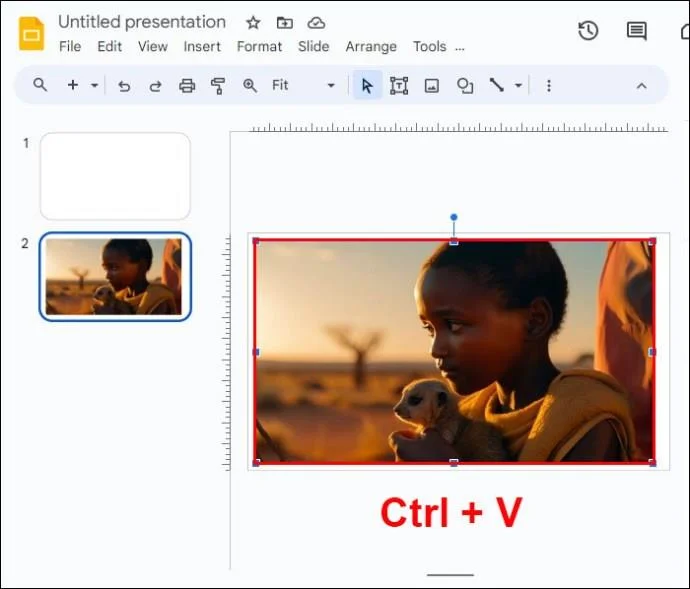This screenshot has width=690, height=589.
Task: Open version history clock icon
Action: point(588,31)
